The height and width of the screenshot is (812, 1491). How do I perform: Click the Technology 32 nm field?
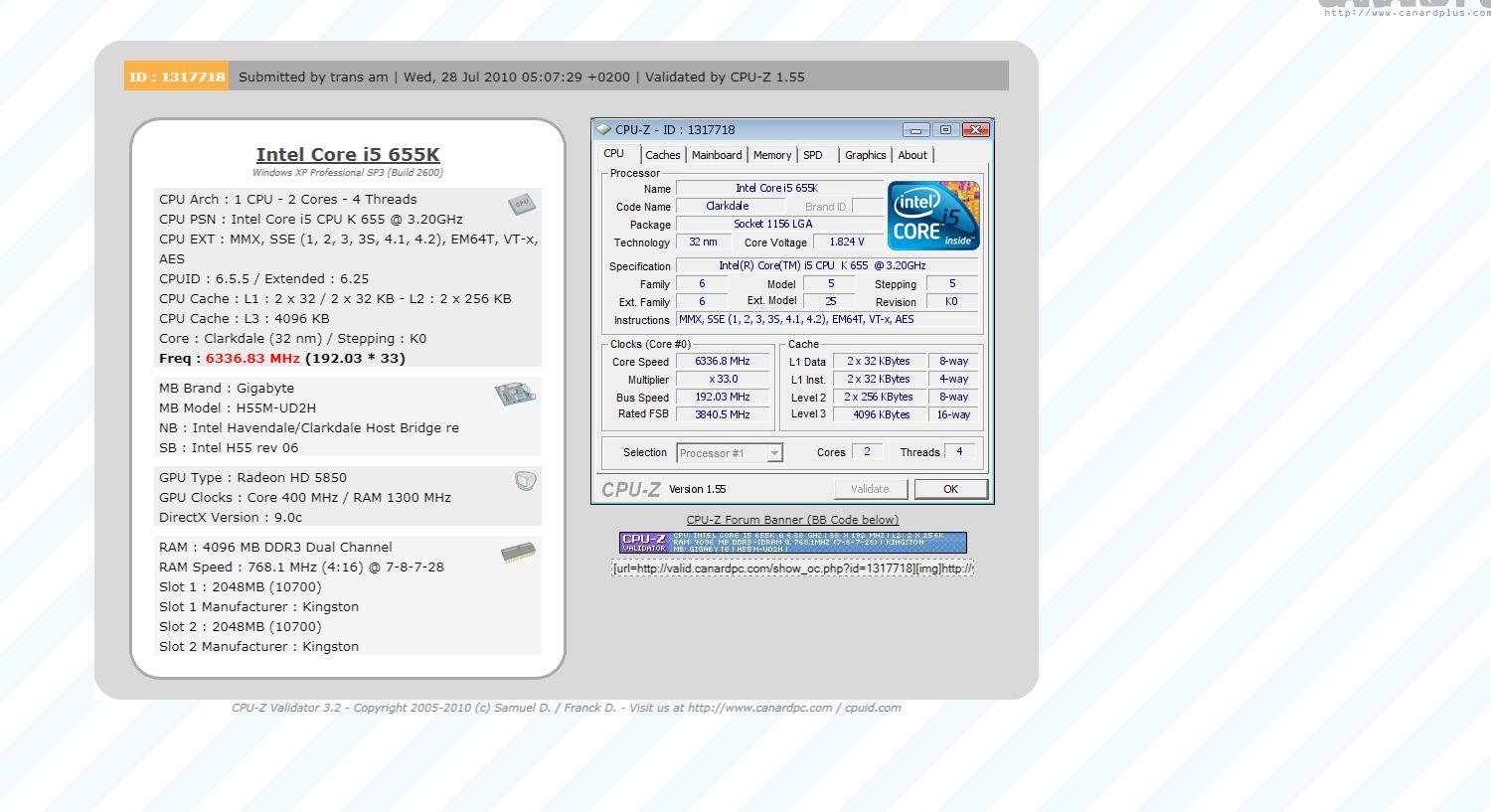(704, 242)
